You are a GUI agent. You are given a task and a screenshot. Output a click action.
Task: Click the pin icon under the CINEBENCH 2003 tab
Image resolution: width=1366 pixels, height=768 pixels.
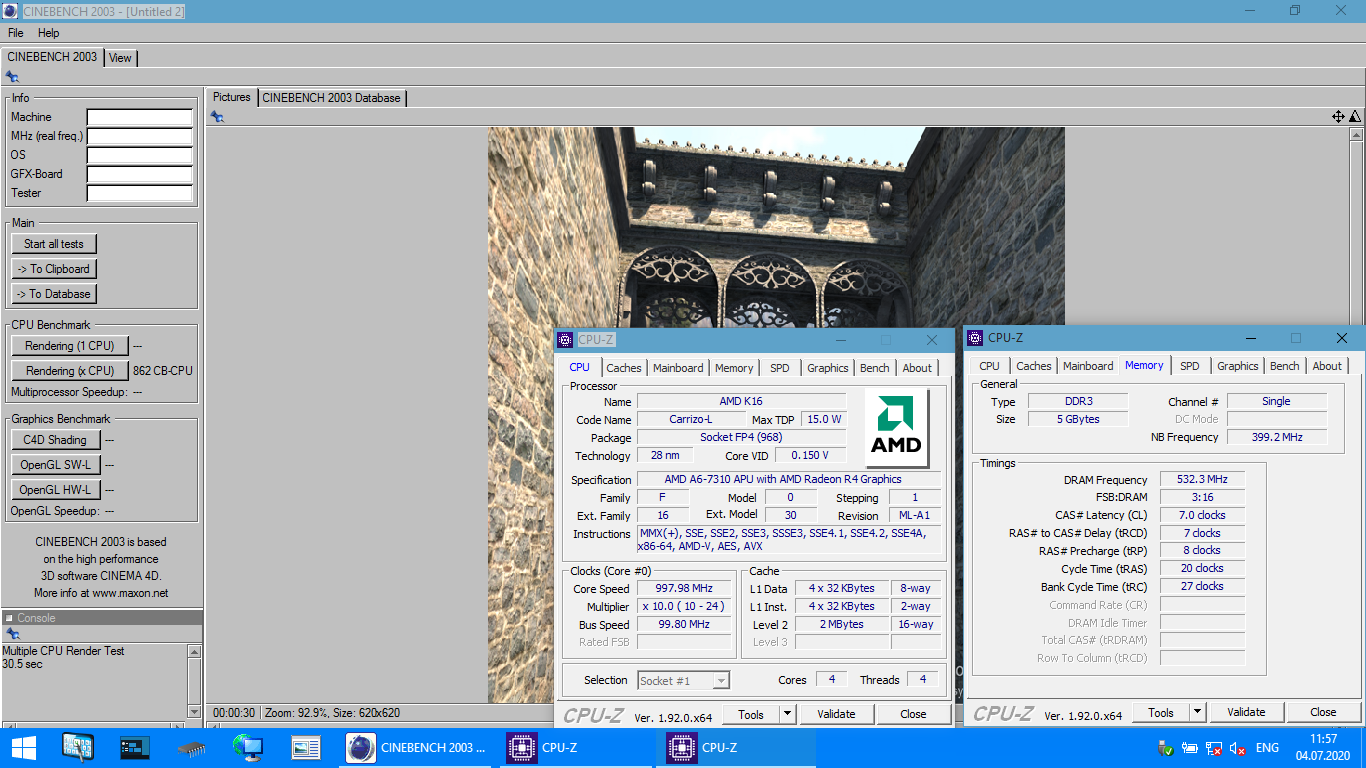(x=12, y=77)
